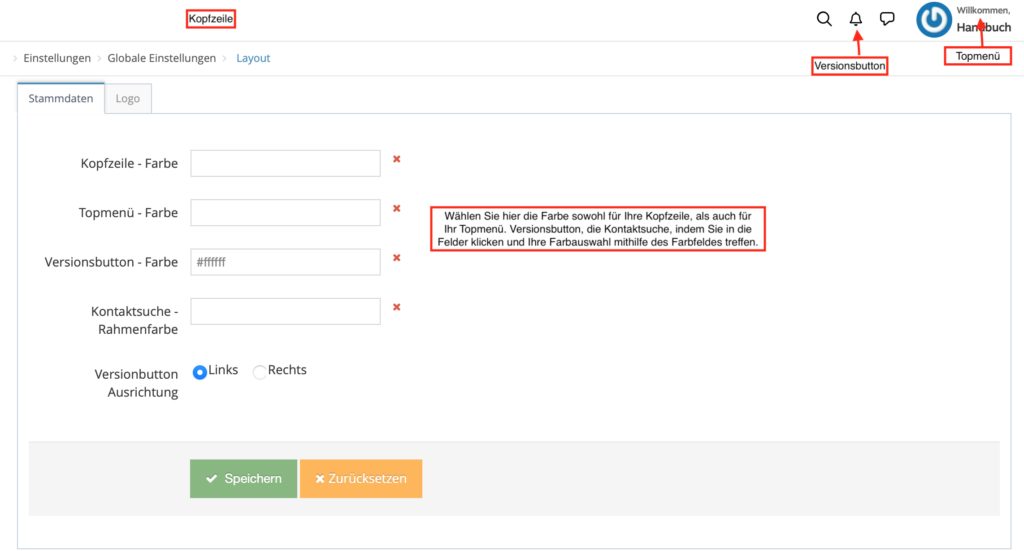Clear the Kontaktsuche - Rahmenfarbe value
The height and width of the screenshot is (551, 1024).
(396, 307)
